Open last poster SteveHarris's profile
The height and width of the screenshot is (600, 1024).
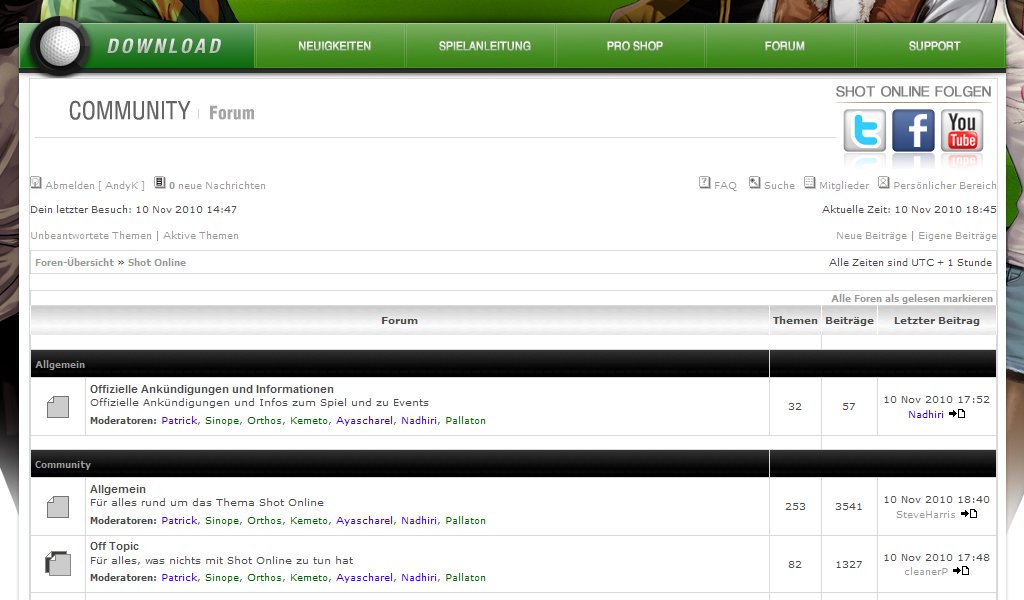925,514
